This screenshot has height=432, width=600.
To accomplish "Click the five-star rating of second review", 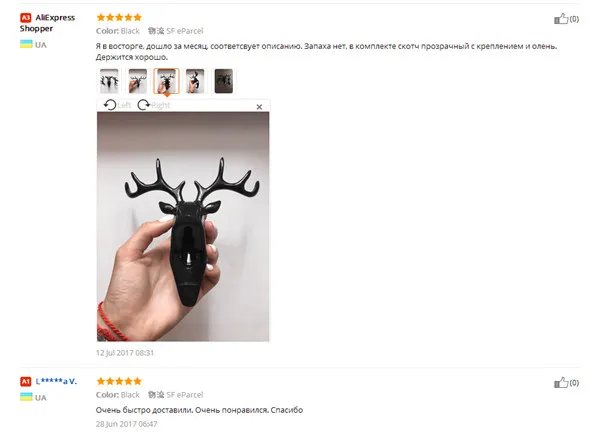I will (119, 381).
